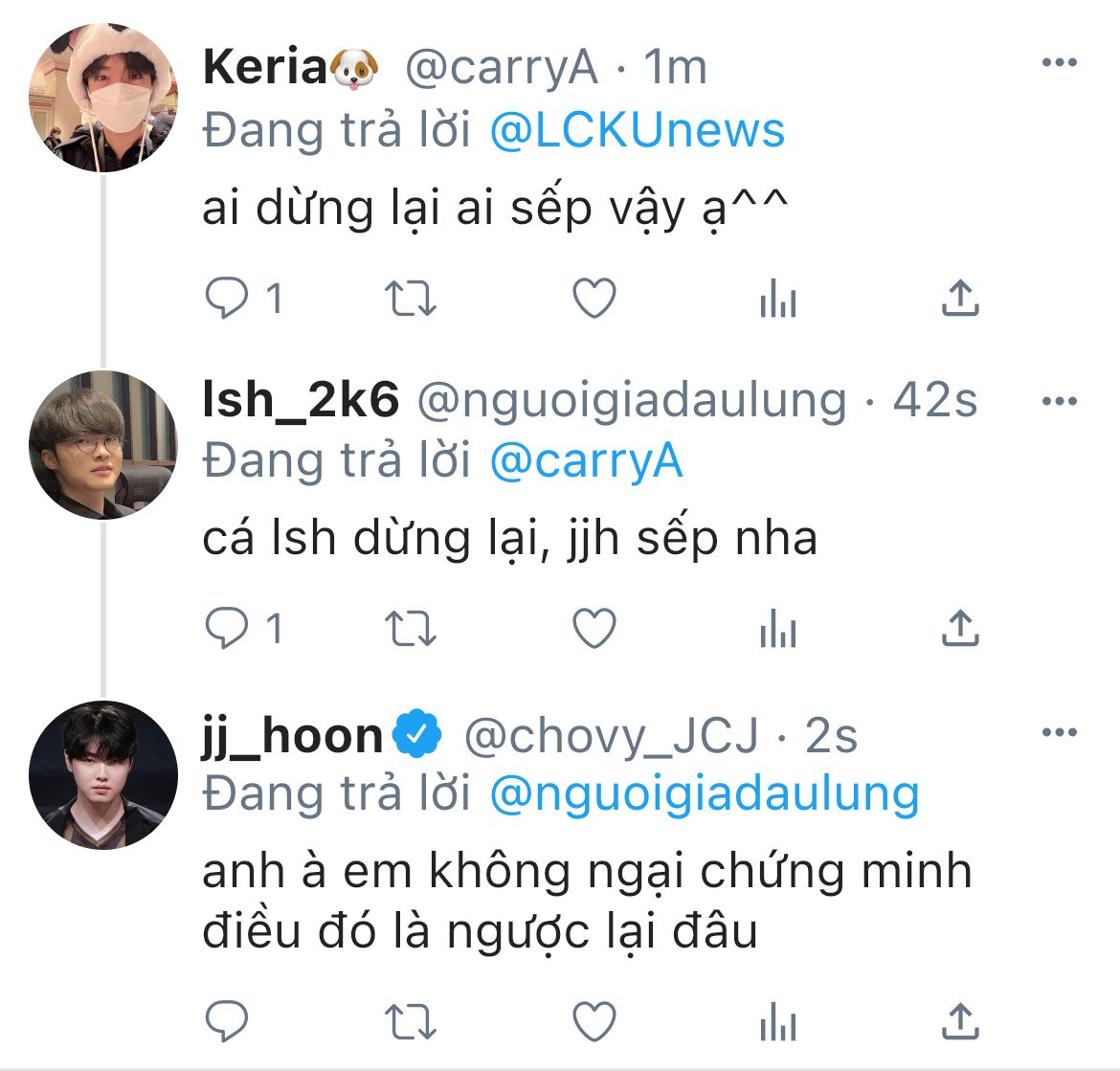
Task: Open more options on Keria's tweet
Action: click(x=1059, y=64)
